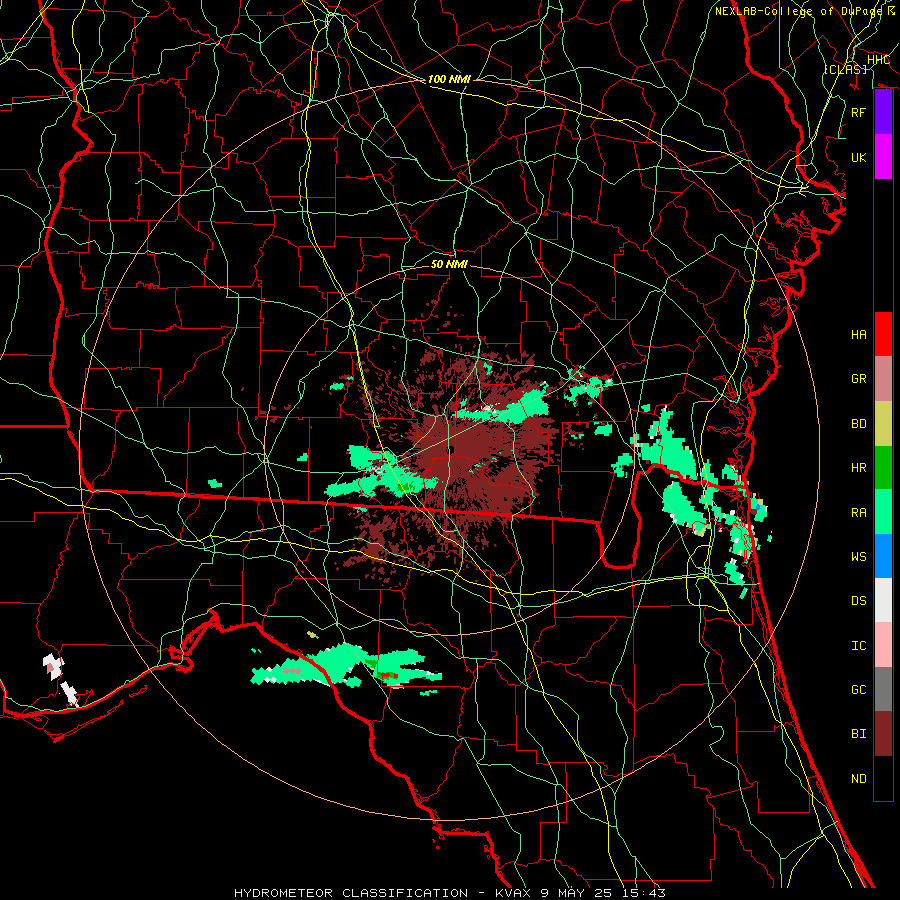Click the 50 NMI range ring label
The image size is (900, 900).
point(449,264)
